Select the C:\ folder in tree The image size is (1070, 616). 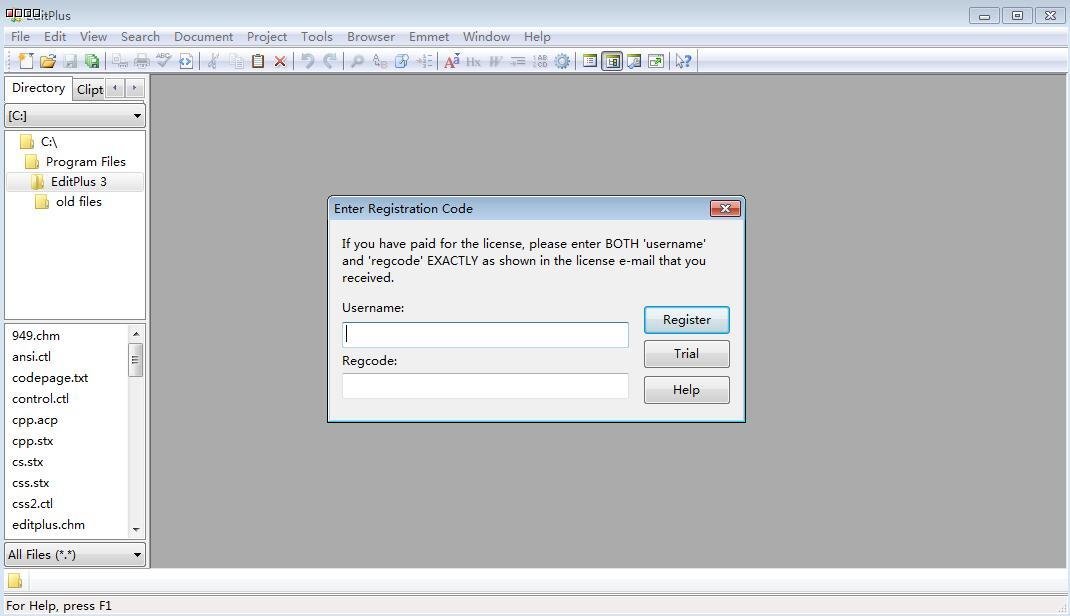pyautogui.click(x=48, y=142)
